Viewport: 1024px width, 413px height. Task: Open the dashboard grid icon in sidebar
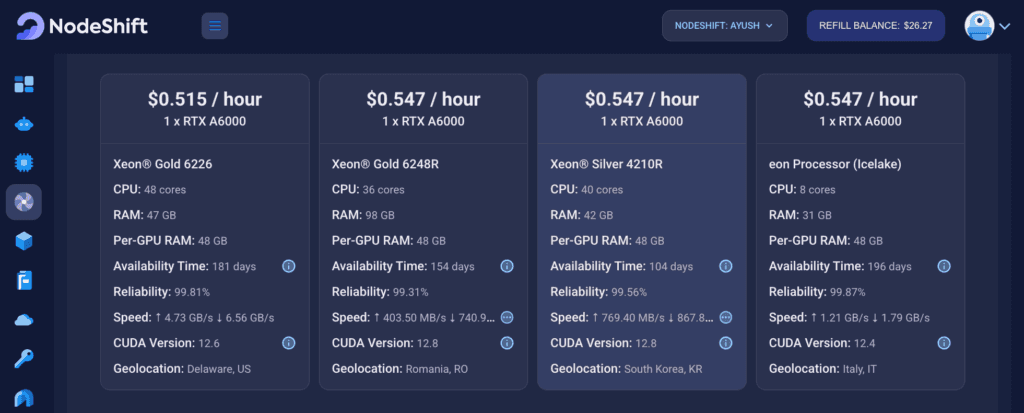click(24, 84)
